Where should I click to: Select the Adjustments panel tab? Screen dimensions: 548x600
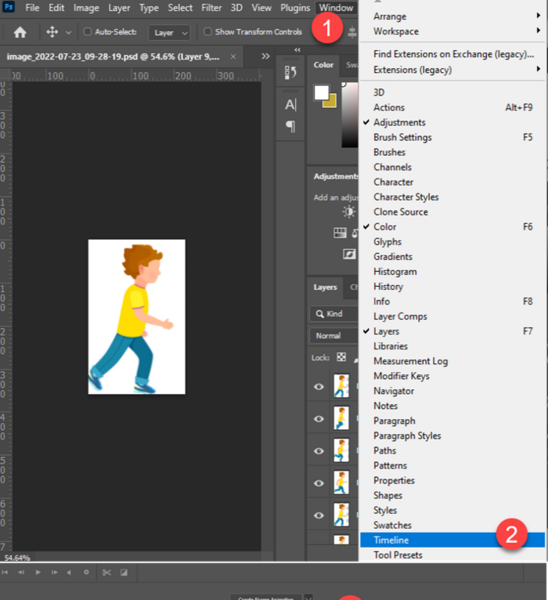coord(336,176)
